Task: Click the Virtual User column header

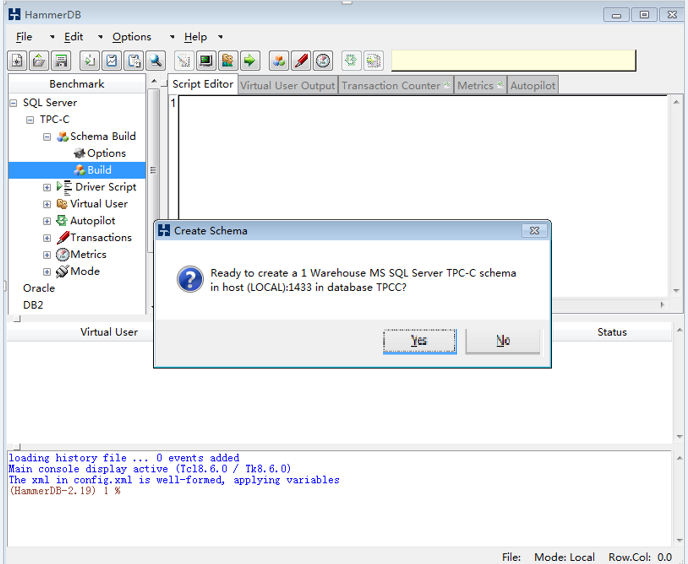Action: (109, 332)
